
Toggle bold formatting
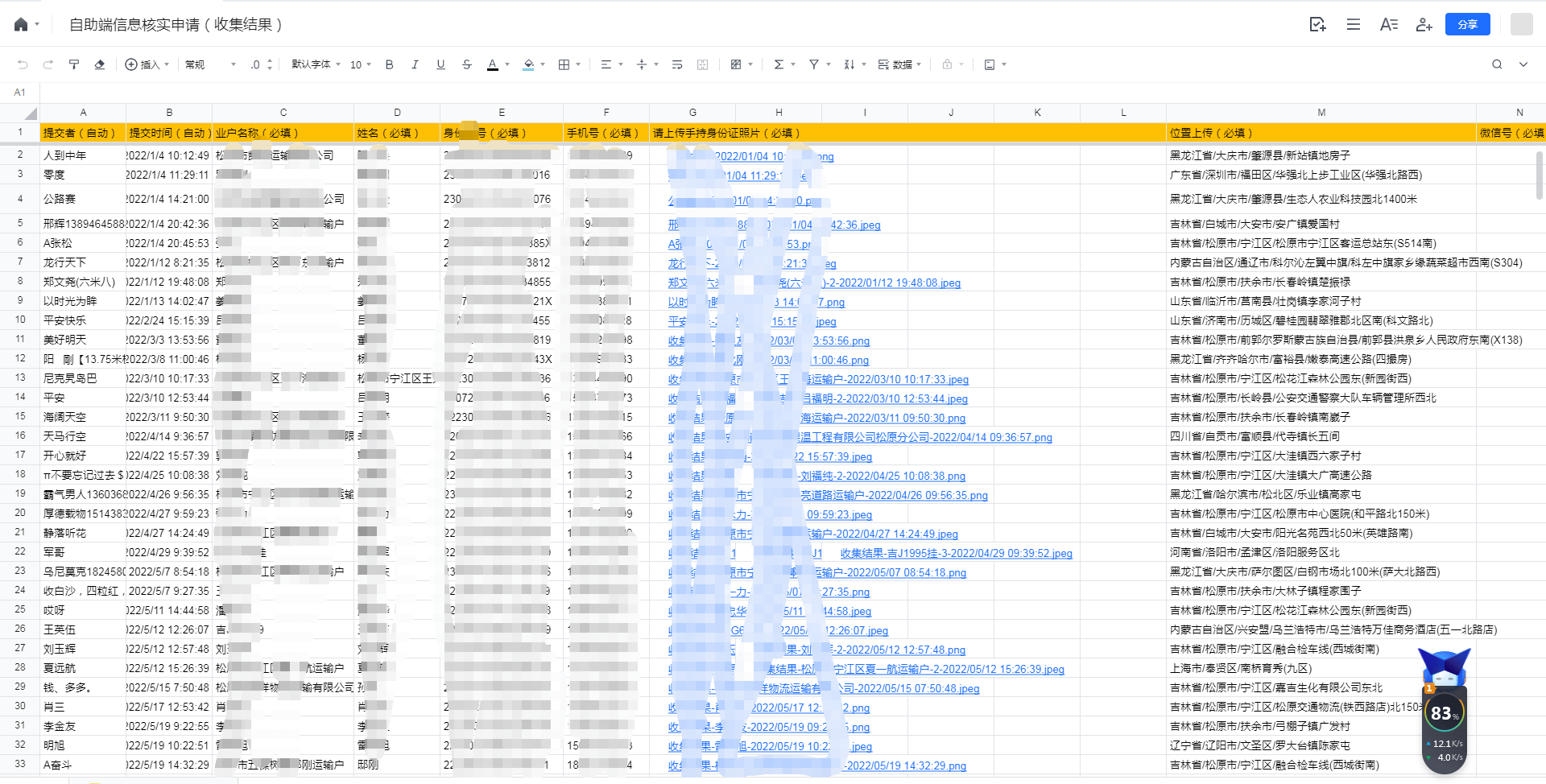tap(390, 64)
